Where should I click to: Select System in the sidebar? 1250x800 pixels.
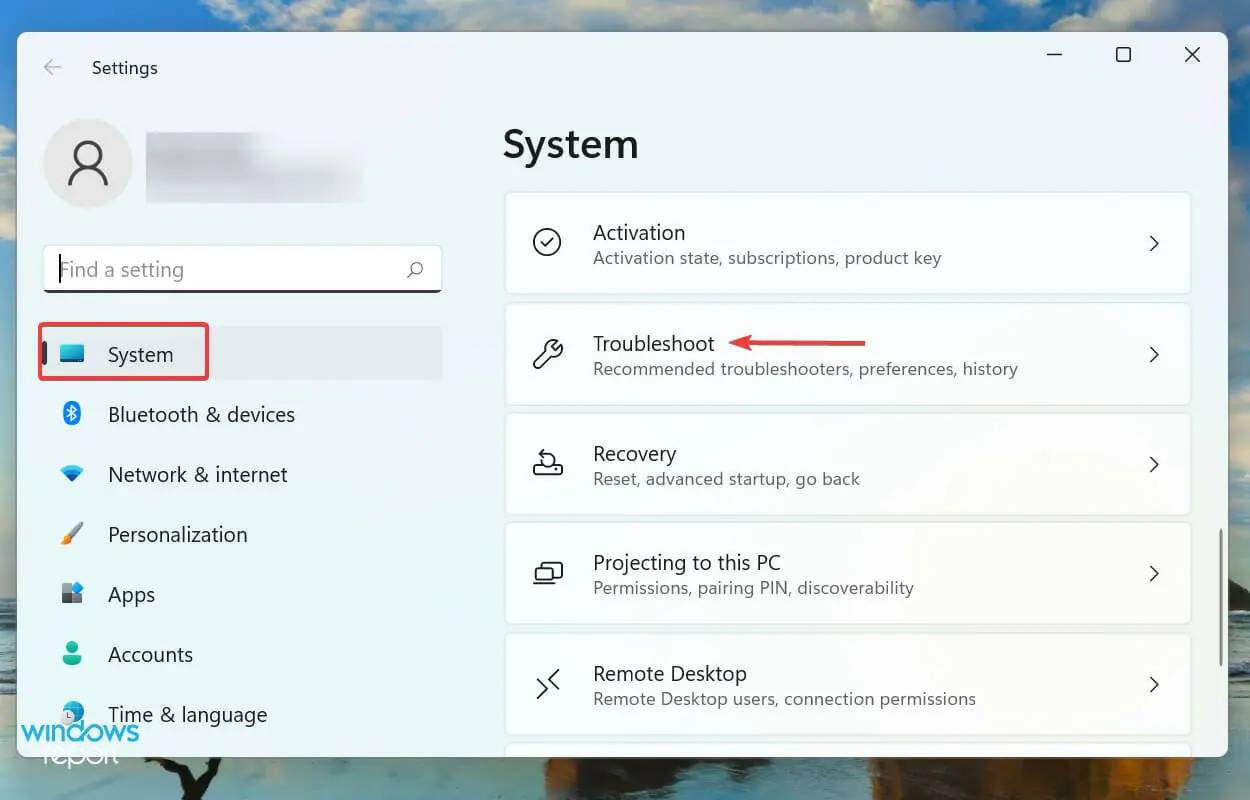tap(140, 354)
